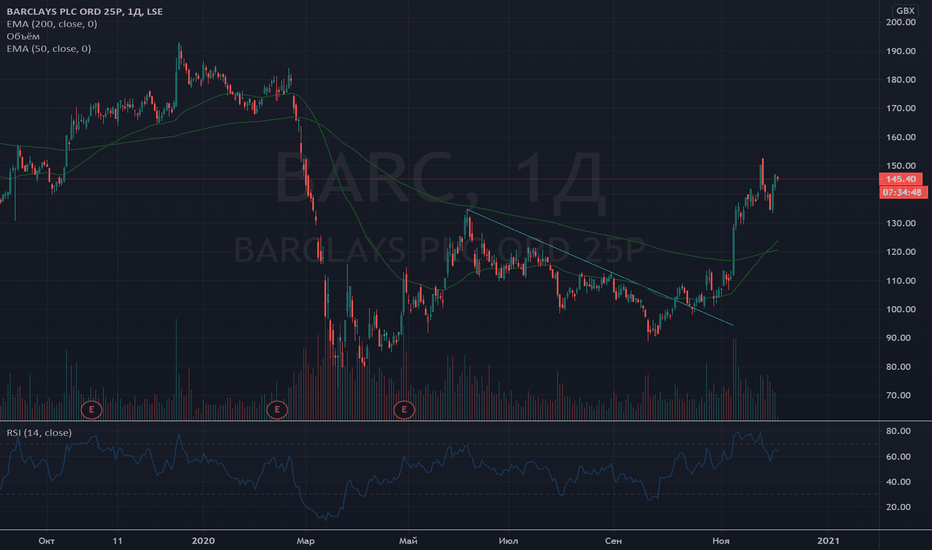The image size is (932, 550).
Task: Click the Май date axis label
Action: [x=408, y=540]
